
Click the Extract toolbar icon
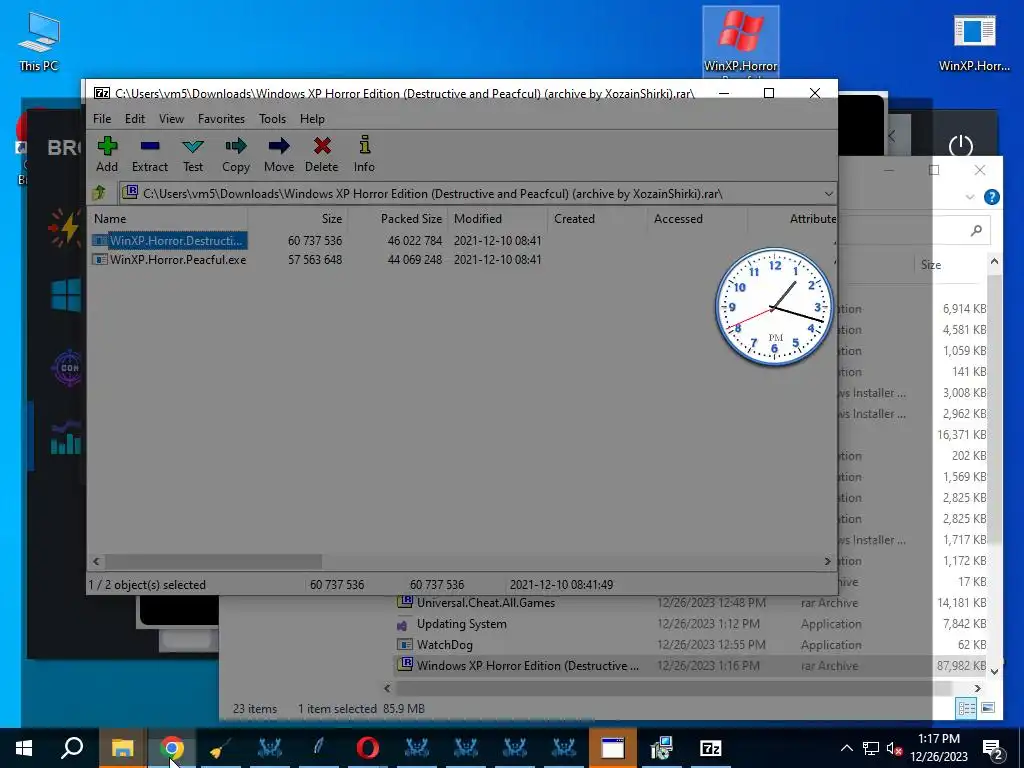(x=150, y=155)
